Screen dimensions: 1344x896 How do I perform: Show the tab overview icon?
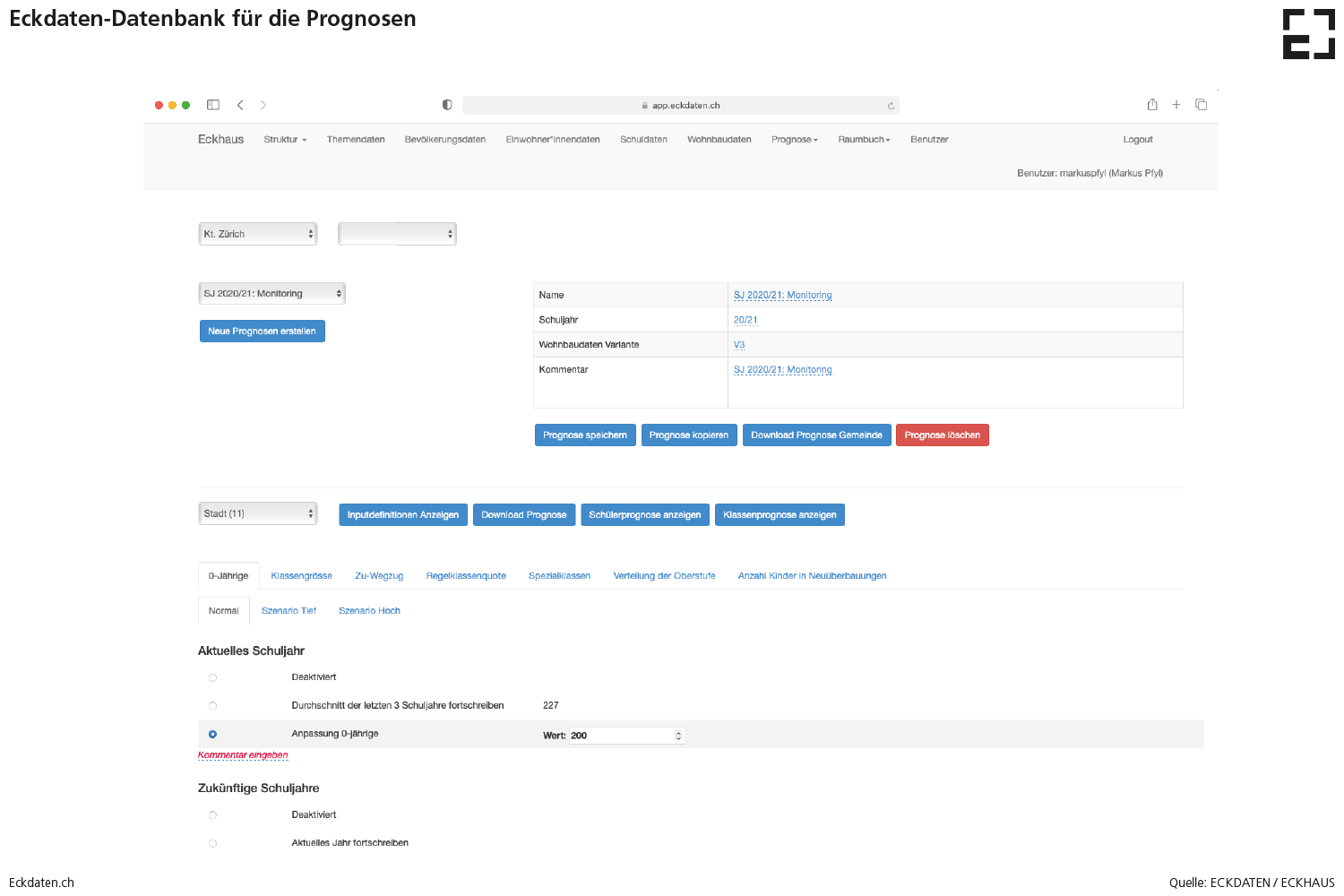pyautogui.click(x=1201, y=105)
